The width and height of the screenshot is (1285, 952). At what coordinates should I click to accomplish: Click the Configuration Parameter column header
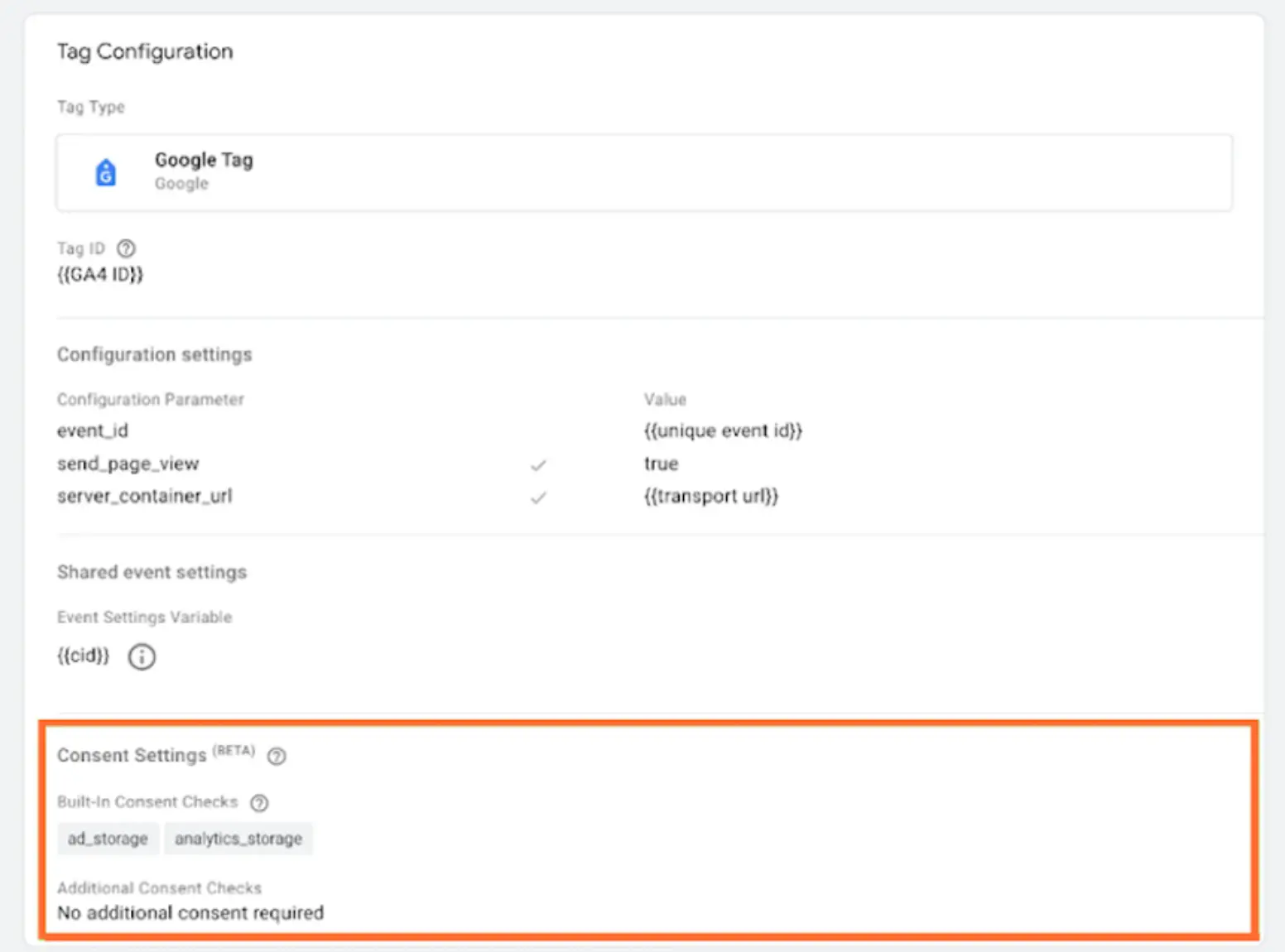coord(151,399)
